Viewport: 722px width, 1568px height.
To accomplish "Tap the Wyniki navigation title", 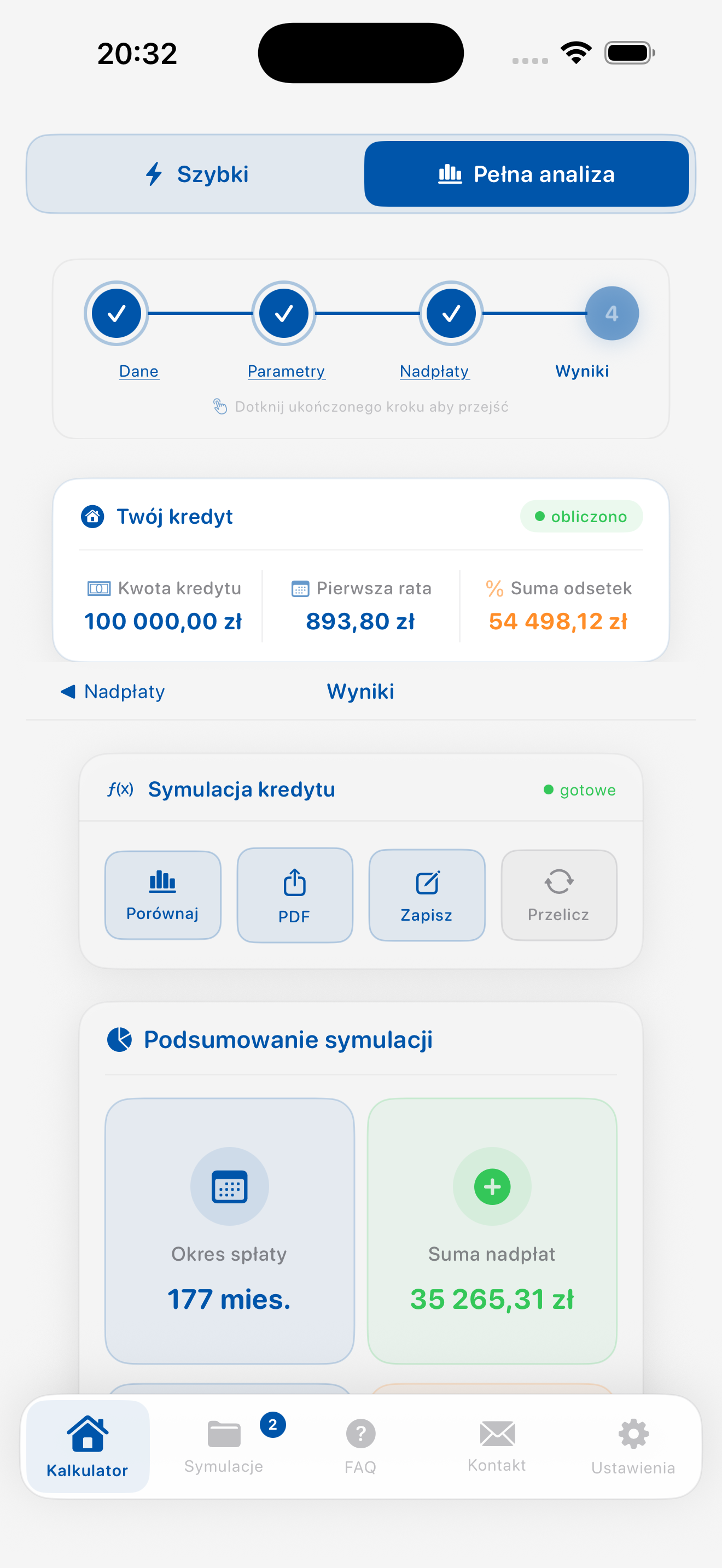I will click(x=360, y=692).
